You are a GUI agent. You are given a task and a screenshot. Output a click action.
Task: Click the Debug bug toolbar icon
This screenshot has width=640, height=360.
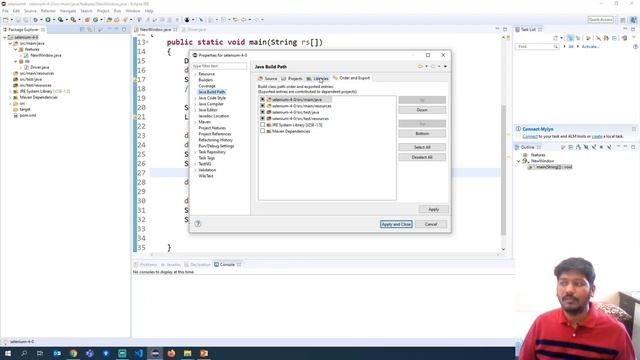point(36,20)
